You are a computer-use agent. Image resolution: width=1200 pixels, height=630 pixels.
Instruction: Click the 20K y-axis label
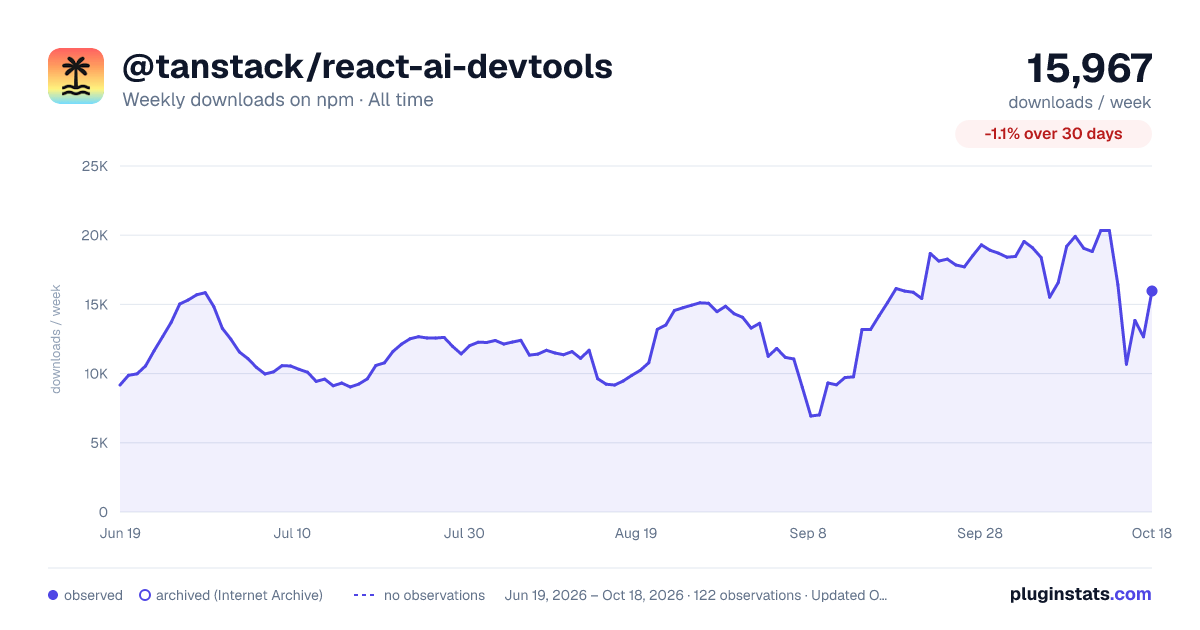click(94, 235)
